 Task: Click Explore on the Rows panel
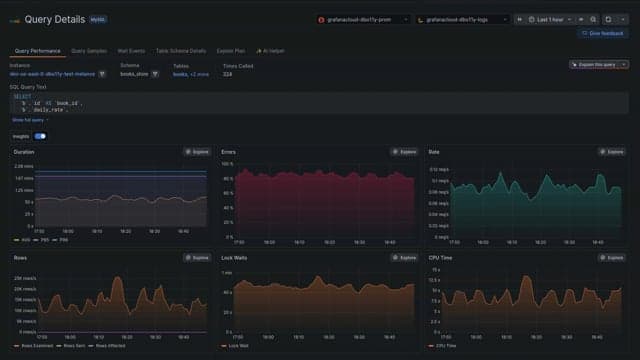click(197, 258)
